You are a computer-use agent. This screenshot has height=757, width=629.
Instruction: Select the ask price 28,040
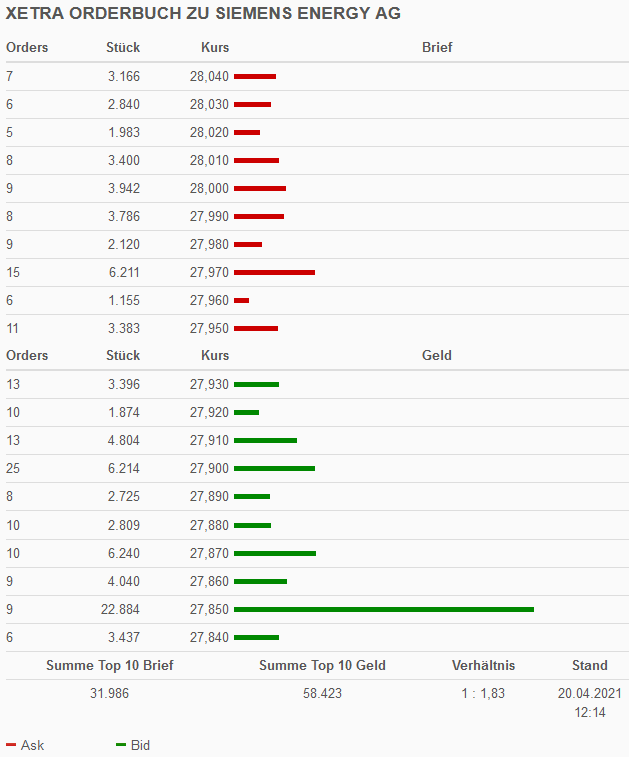(x=209, y=76)
